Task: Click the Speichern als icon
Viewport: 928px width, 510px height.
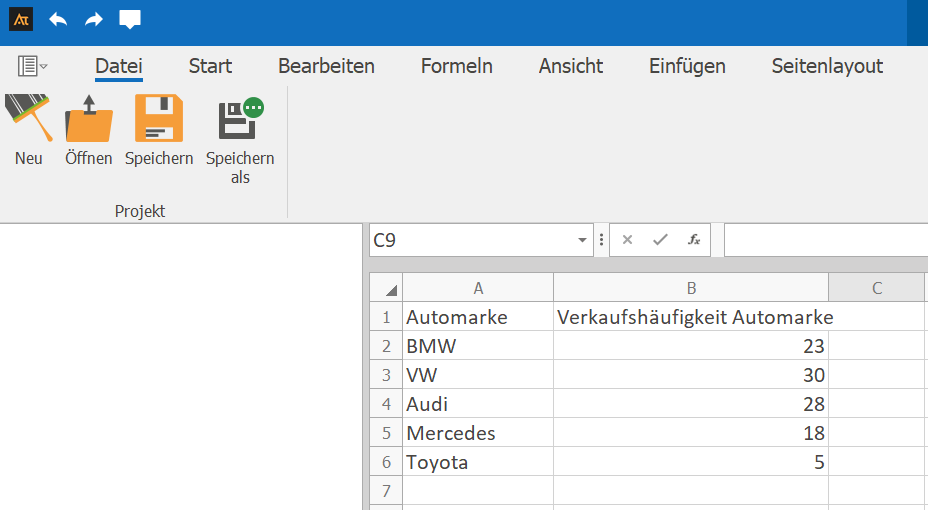Action: click(240, 120)
